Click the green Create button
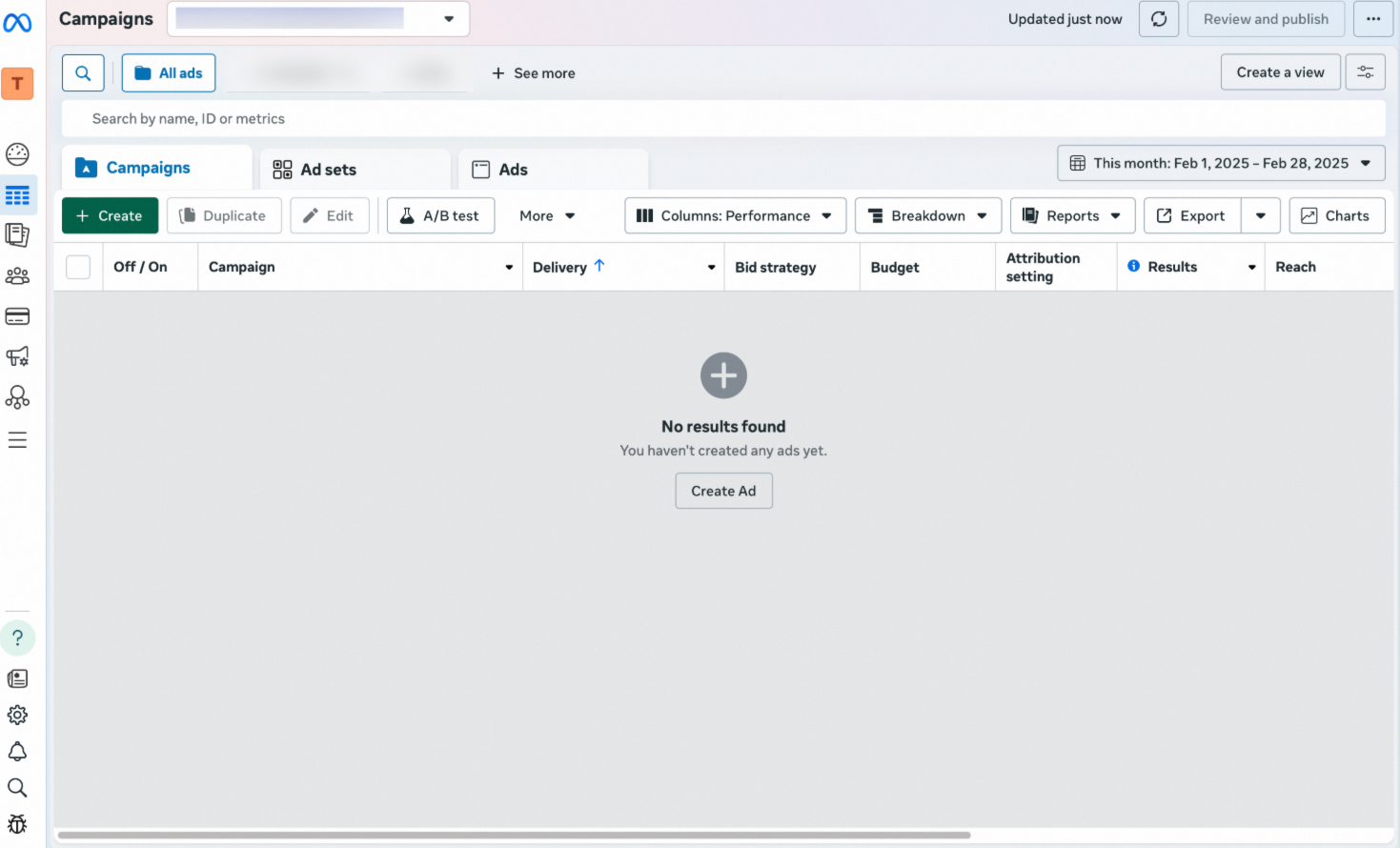Screen dimensions: 1400x848 [x=110, y=216]
